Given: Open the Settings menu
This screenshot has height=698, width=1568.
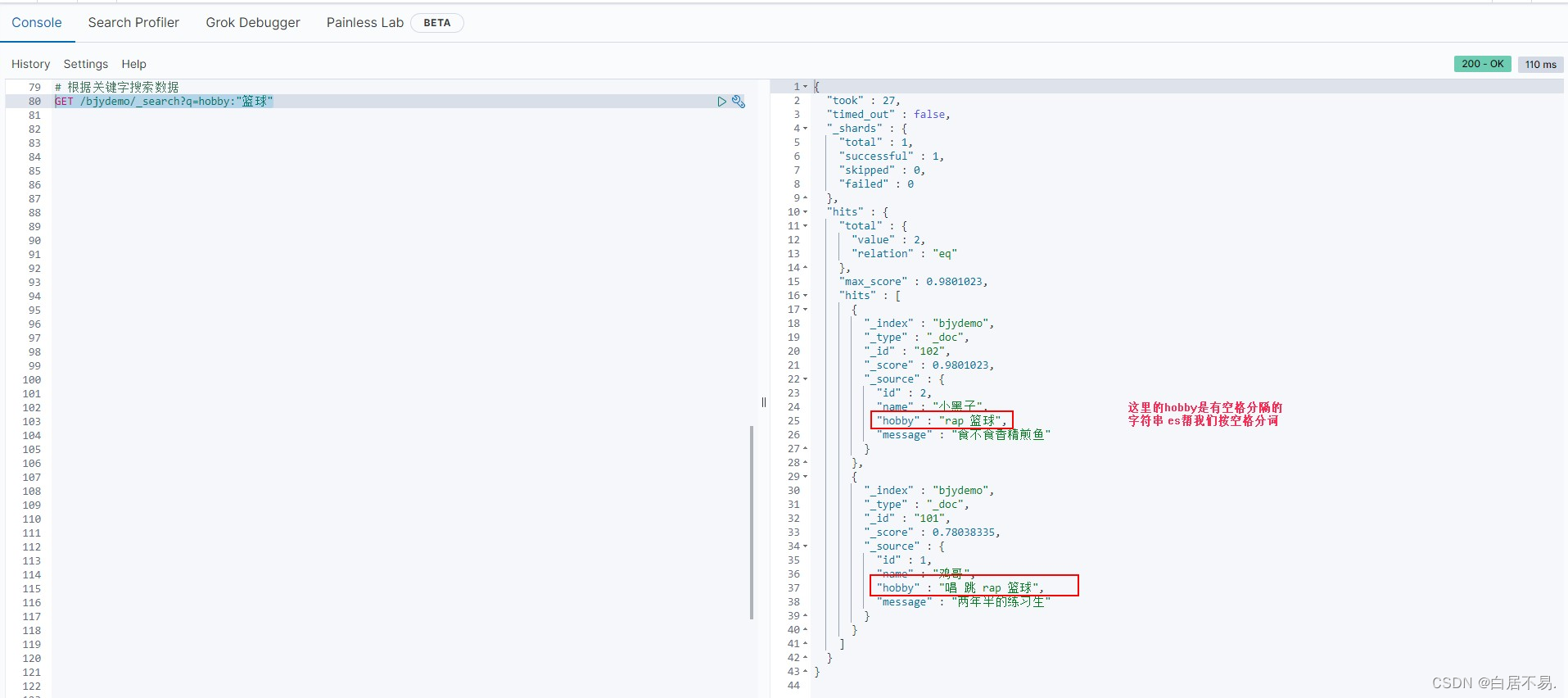Looking at the screenshot, I should coord(86,64).
